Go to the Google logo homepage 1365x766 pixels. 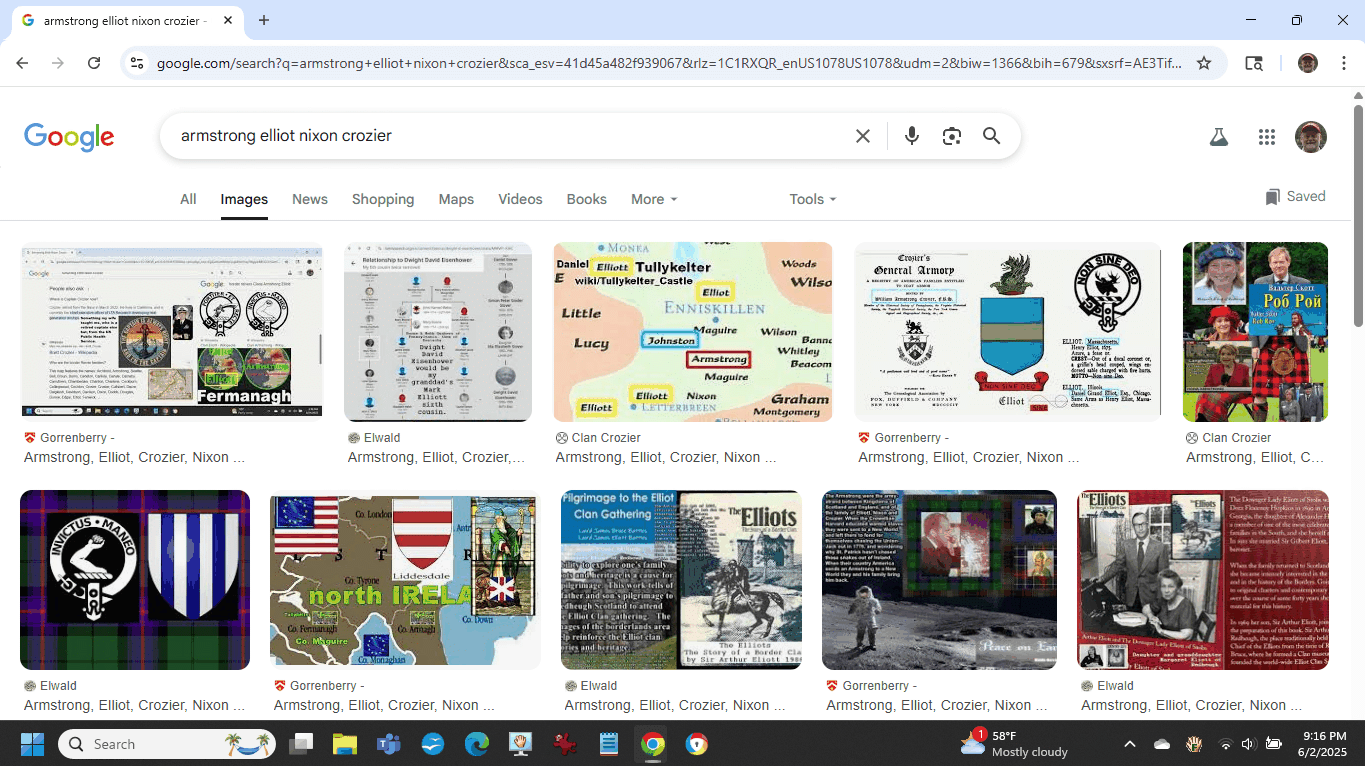[69, 137]
